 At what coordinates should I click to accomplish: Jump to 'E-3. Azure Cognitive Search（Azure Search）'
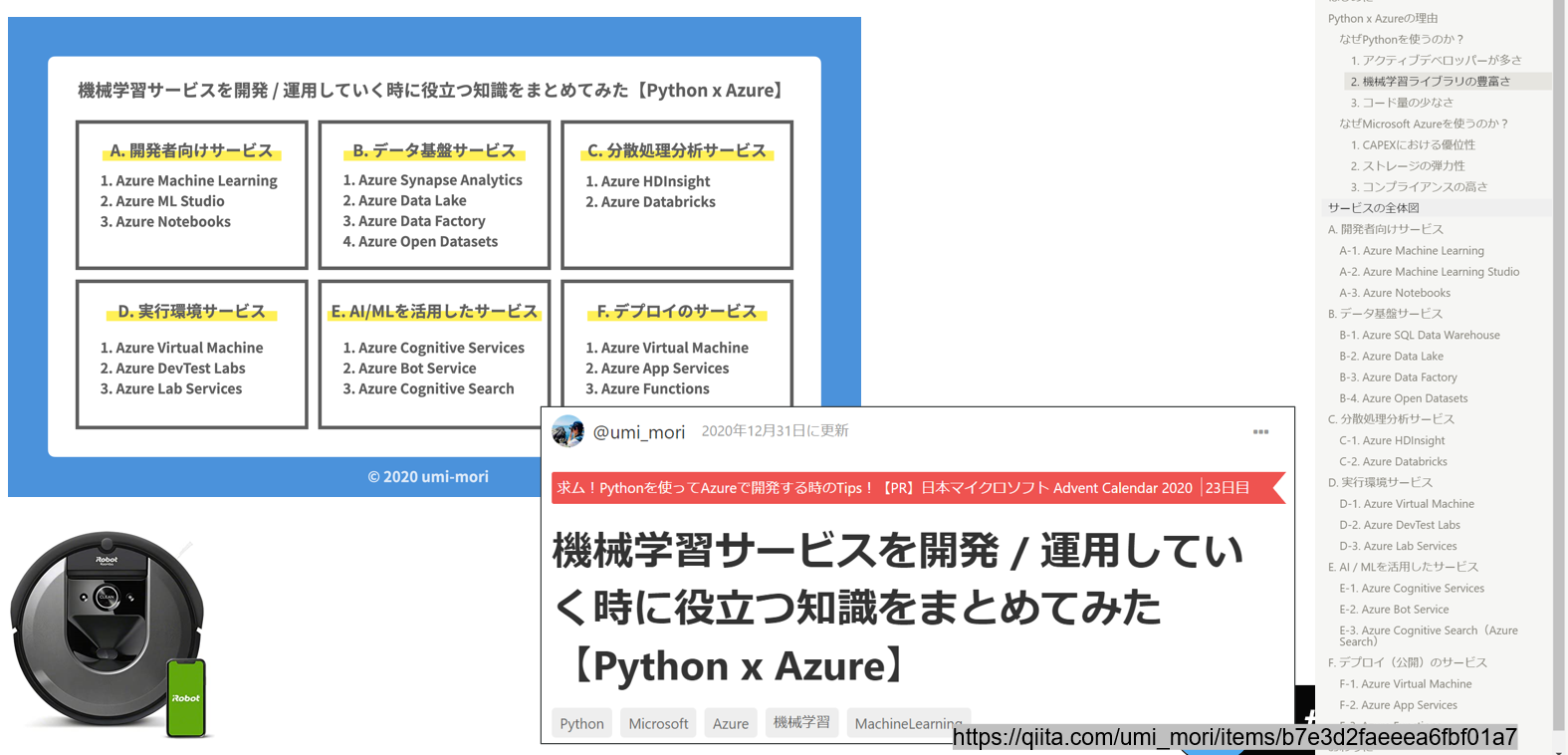[x=1429, y=635]
